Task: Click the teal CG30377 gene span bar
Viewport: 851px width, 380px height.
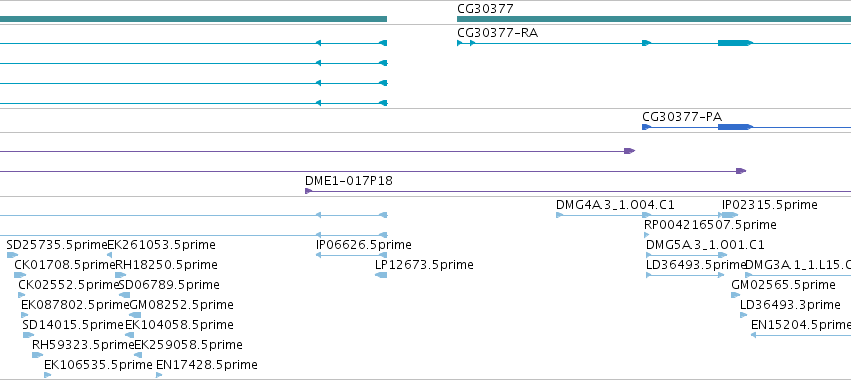Action: point(654,19)
